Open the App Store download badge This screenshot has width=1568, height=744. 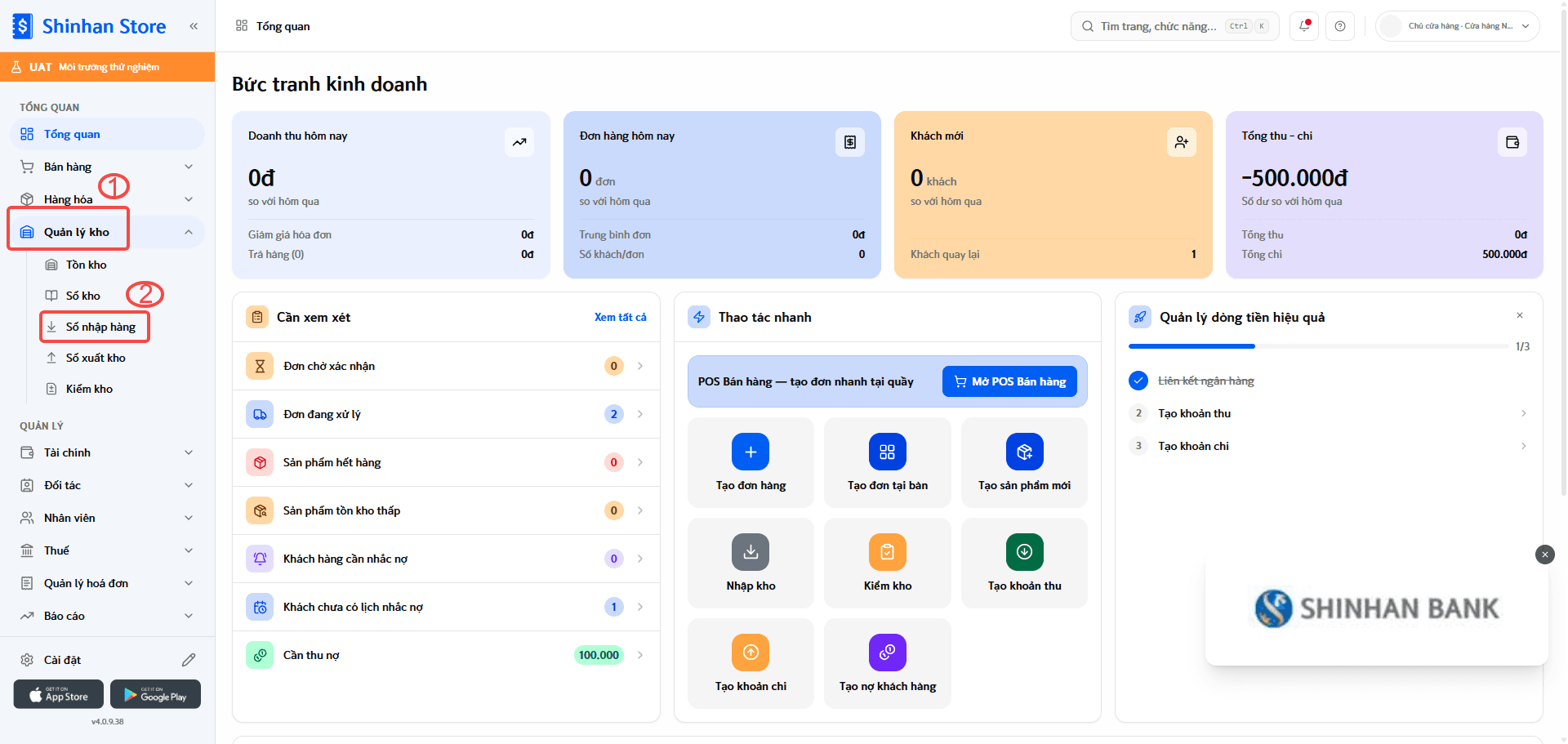point(59,694)
